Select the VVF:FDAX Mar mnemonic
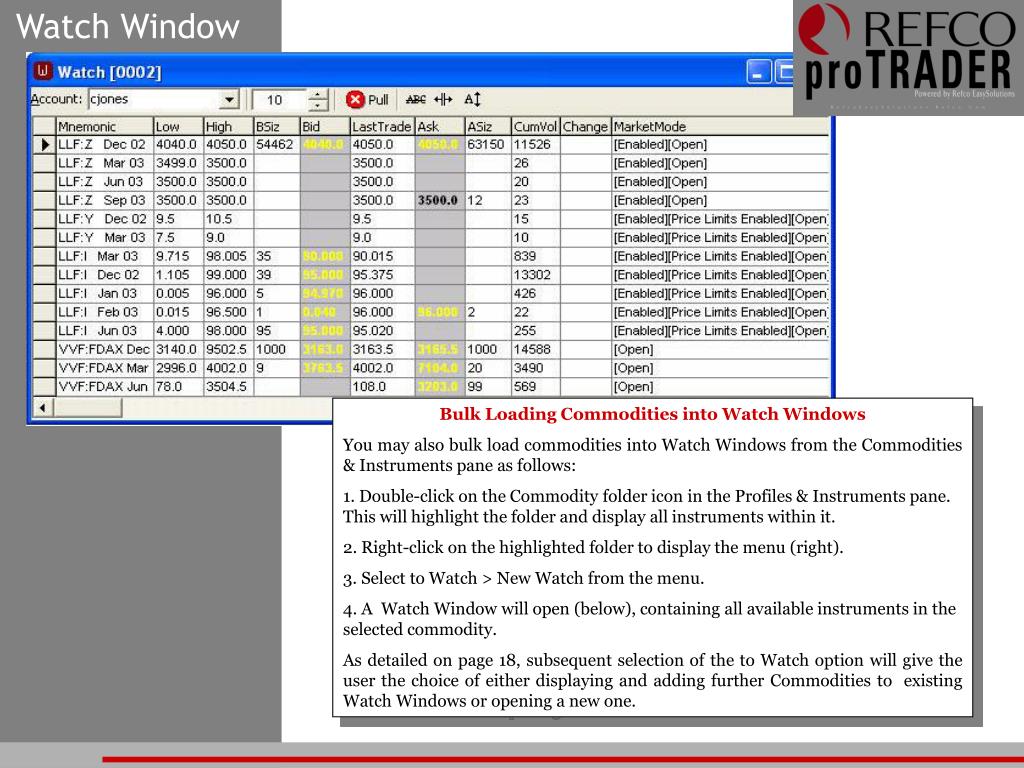The height and width of the screenshot is (768, 1024). pyautogui.click(x=104, y=368)
